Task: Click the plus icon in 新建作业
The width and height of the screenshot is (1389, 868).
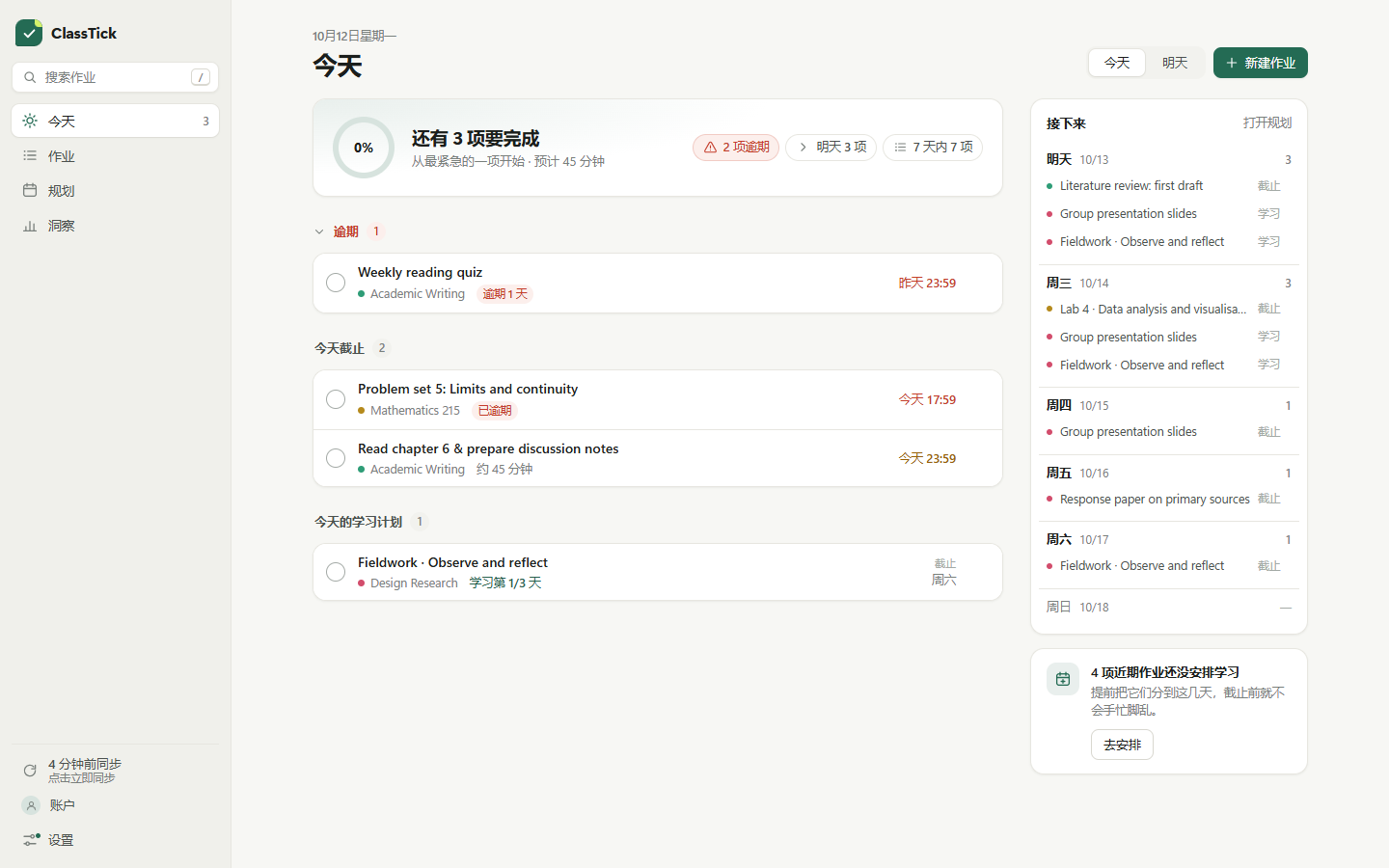Action: [x=1231, y=63]
